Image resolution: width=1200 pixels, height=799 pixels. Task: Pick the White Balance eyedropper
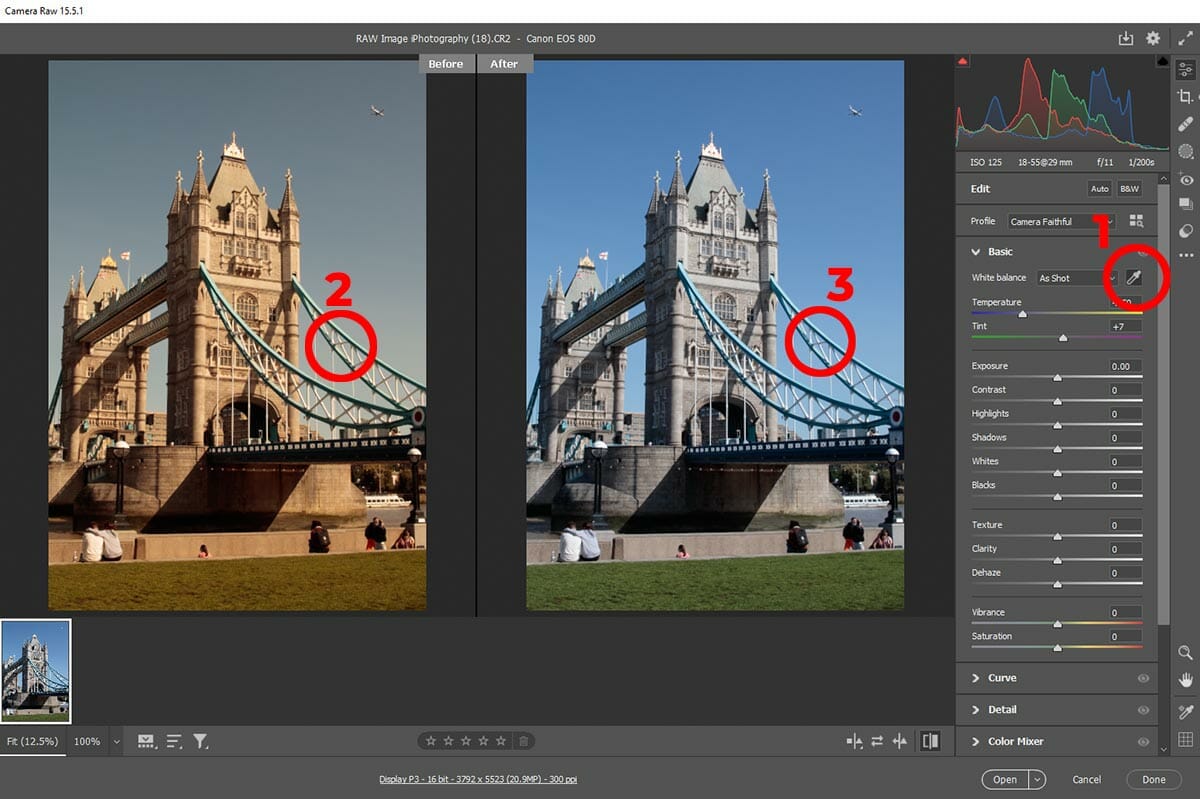(1133, 278)
